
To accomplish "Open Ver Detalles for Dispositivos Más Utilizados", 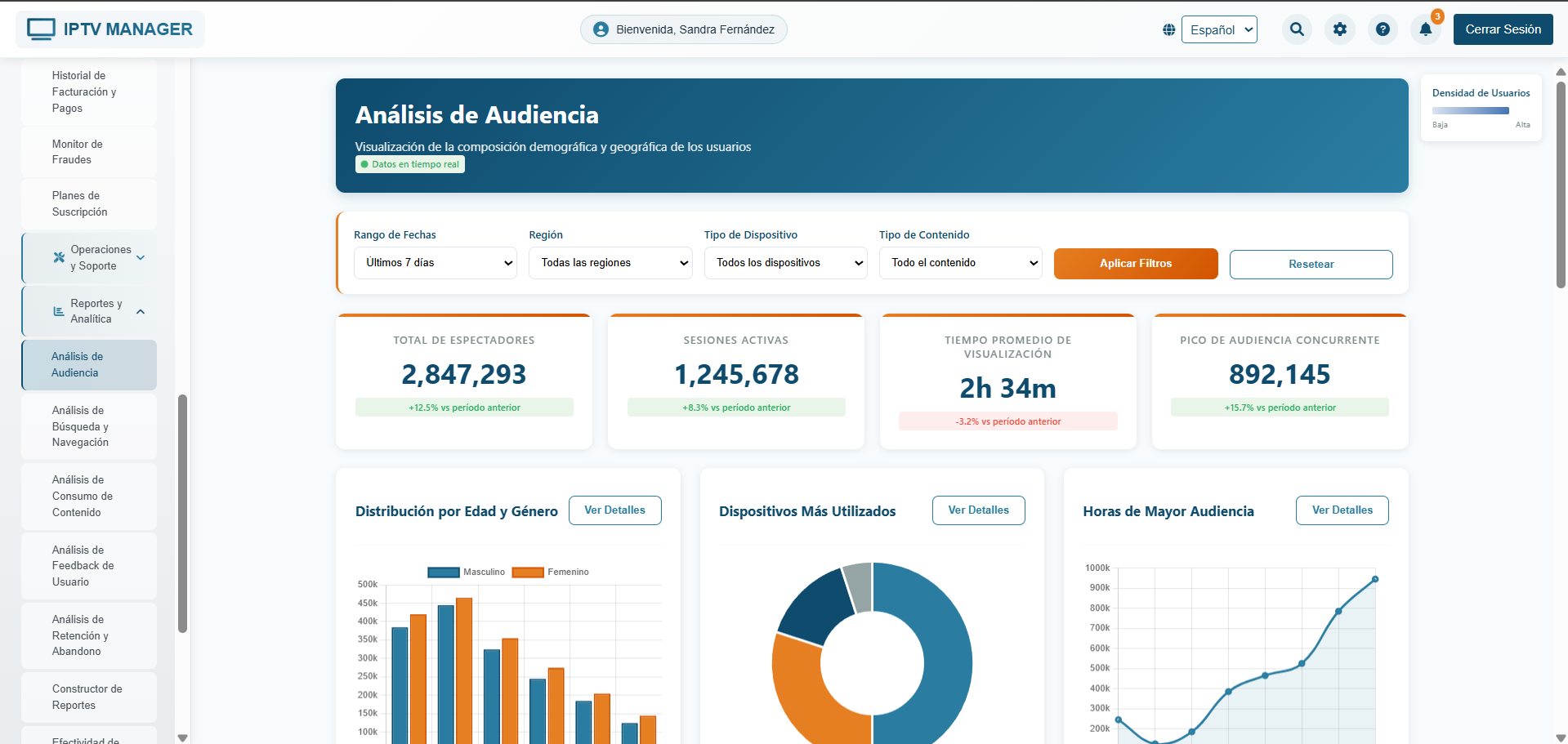I will click(x=978, y=510).
